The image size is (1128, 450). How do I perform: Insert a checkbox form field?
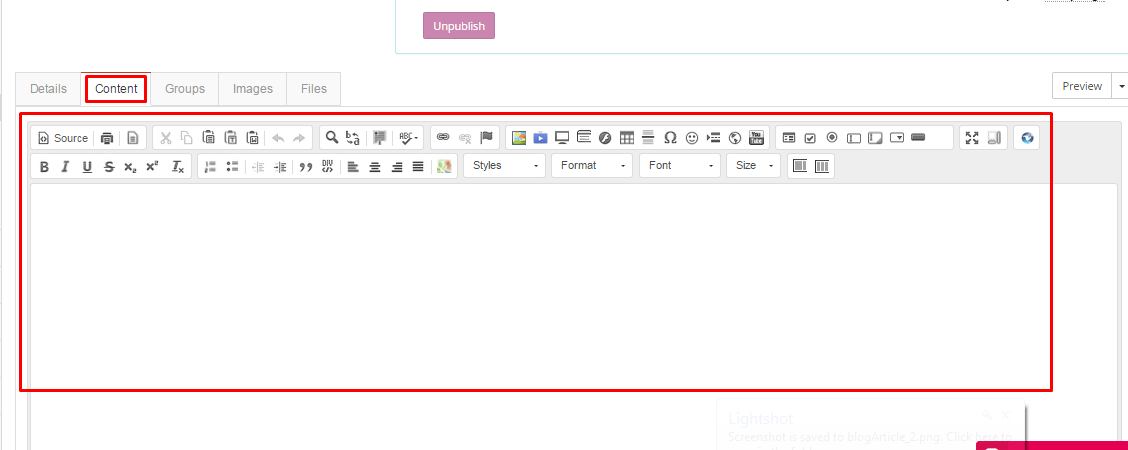click(x=811, y=138)
